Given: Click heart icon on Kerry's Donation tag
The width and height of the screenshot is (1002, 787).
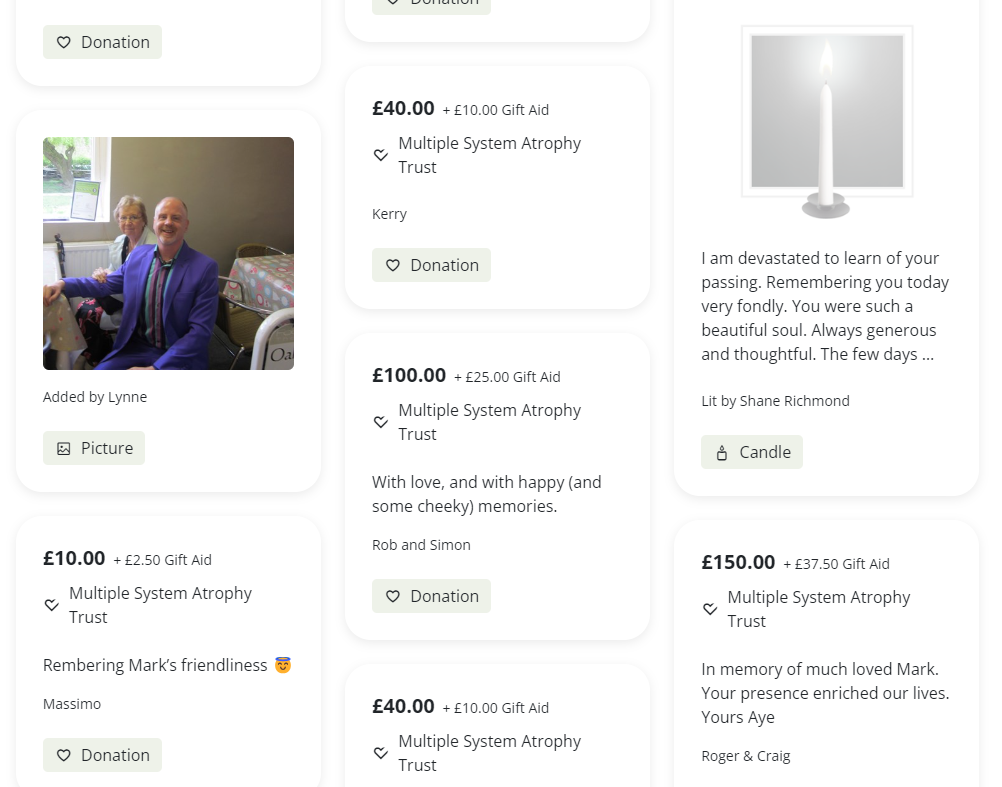Looking at the screenshot, I should (393, 265).
